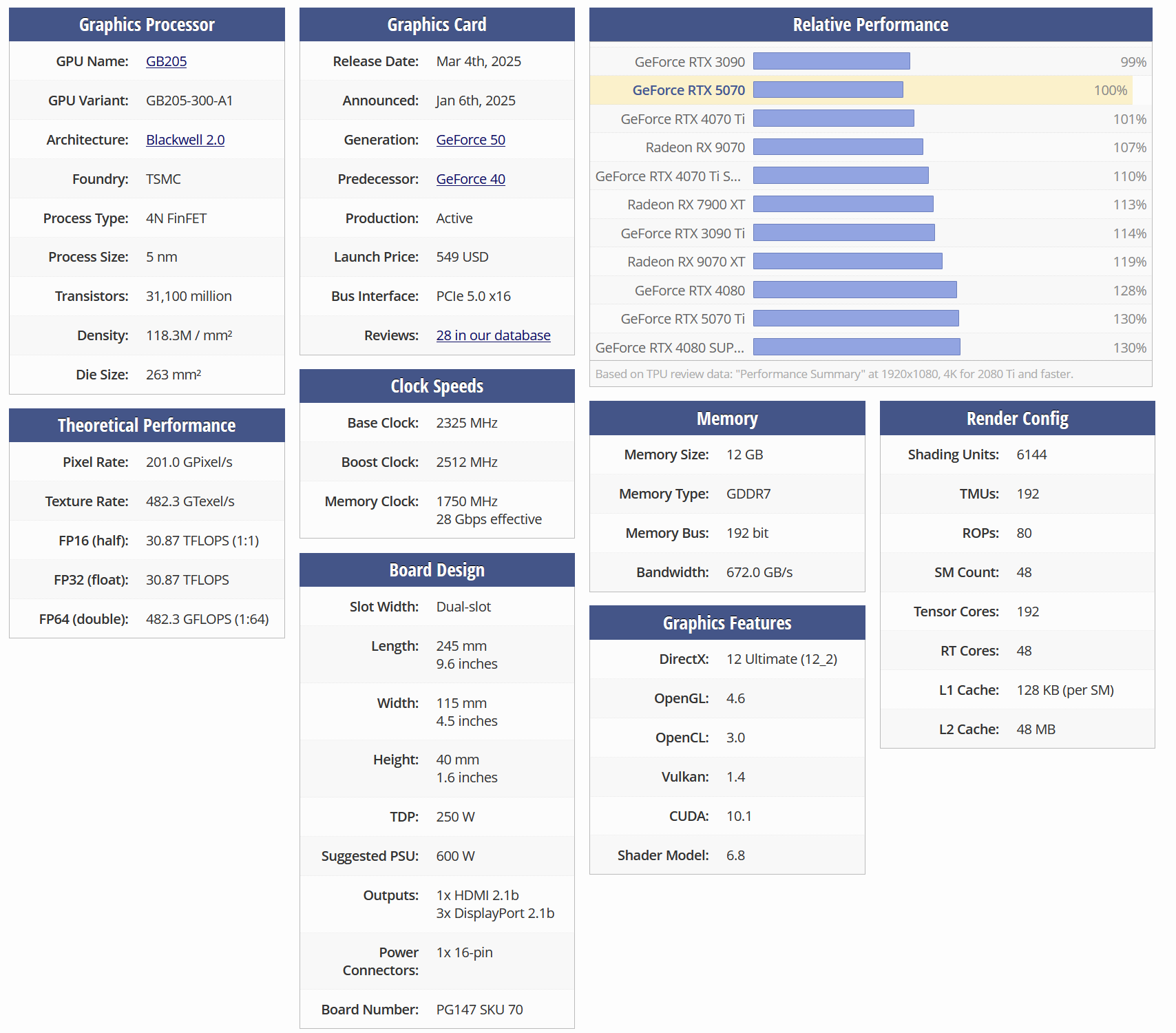This screenshot has height=1033, width=1176.
Task: Click the Launch Price 549 USD
Action: pos(462,257)
